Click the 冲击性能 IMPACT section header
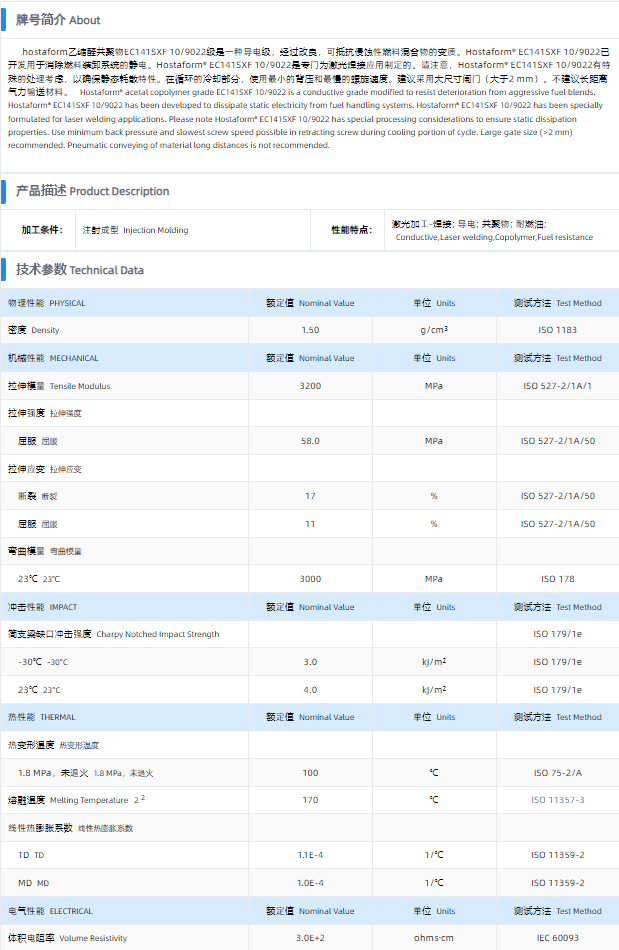The image size is (619, 950). pos(42,607)
